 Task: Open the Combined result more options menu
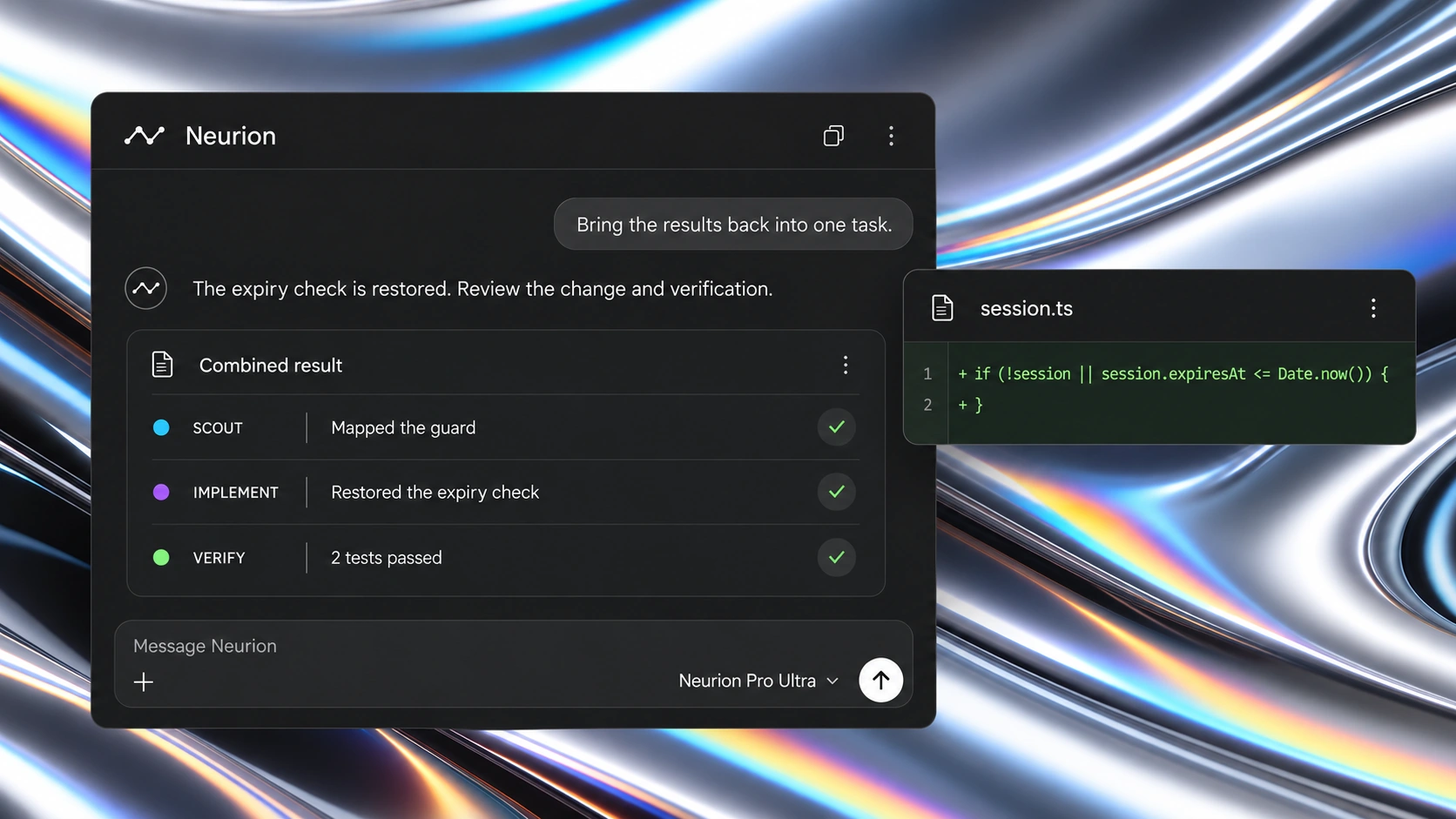click(846, 365)
